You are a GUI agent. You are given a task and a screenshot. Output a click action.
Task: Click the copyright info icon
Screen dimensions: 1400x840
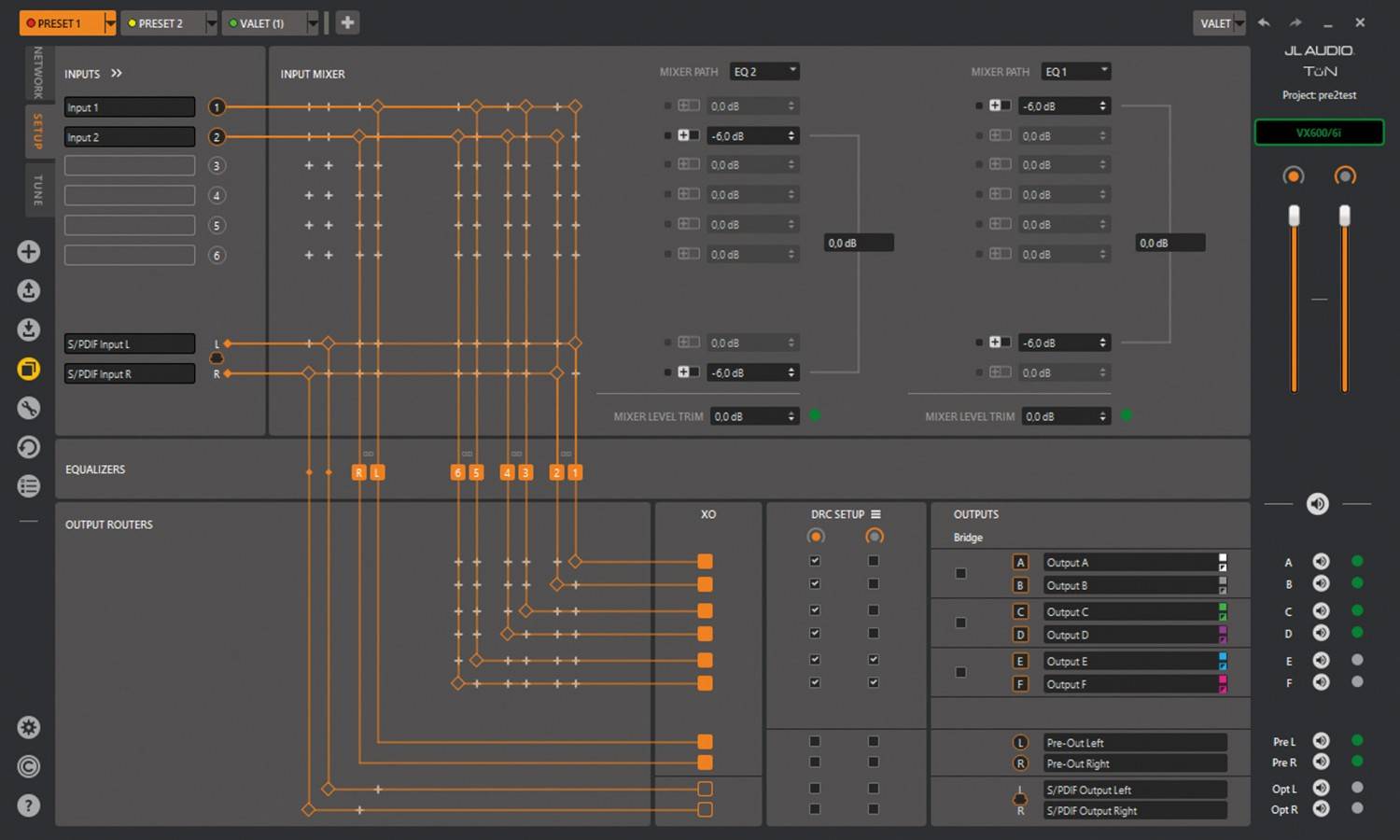tap(29, 766)
